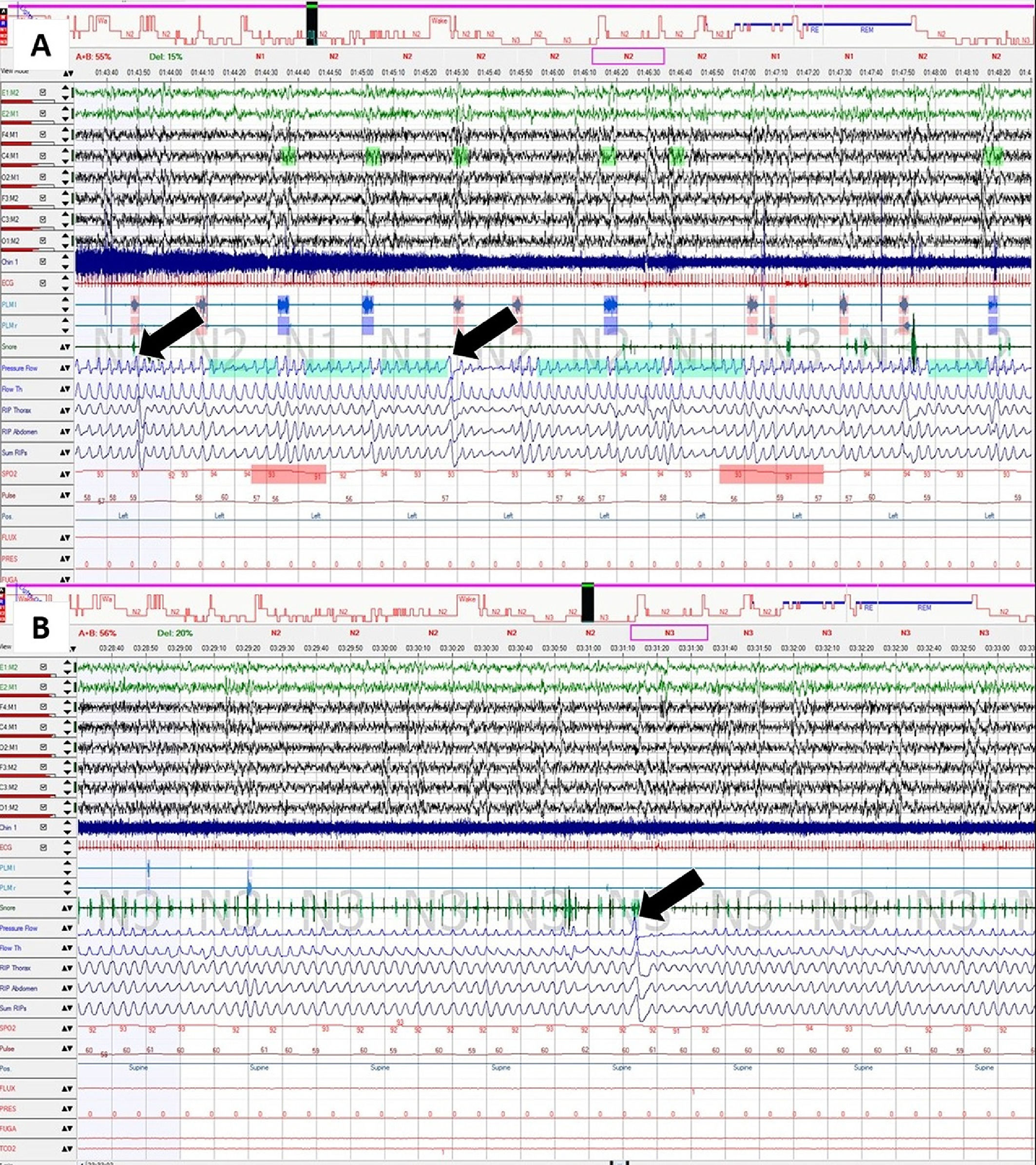The height and width of the screenshot is (1165, 1036).
Task: Toggle the ECG channel checkbox in panel B
Action: click(x=43, y=848)
